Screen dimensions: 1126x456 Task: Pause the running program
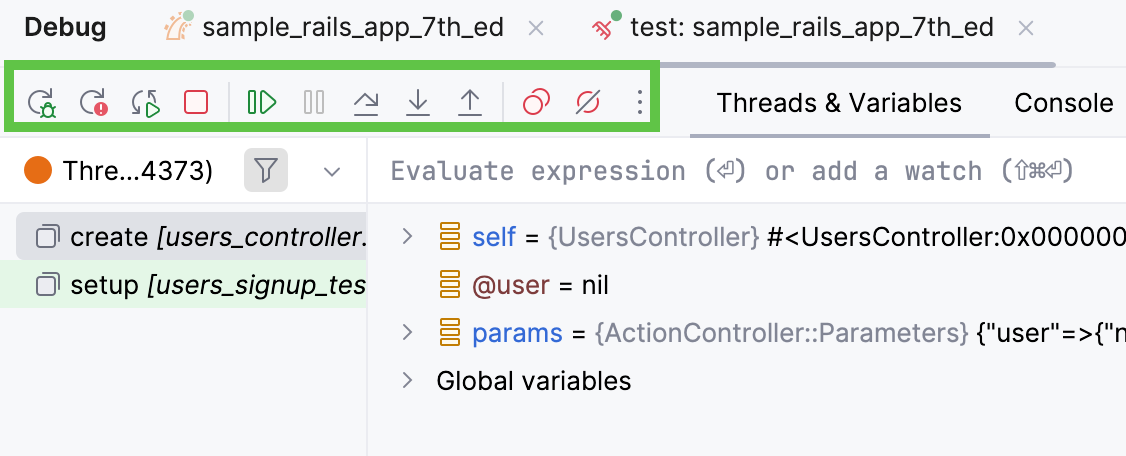[314, 102]
